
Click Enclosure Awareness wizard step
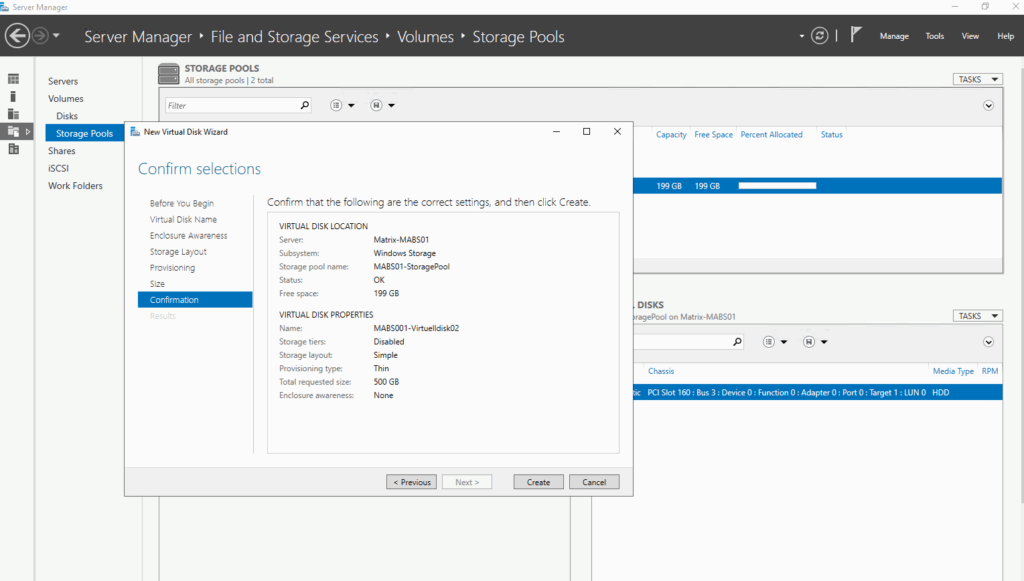[x=188, y=236]
